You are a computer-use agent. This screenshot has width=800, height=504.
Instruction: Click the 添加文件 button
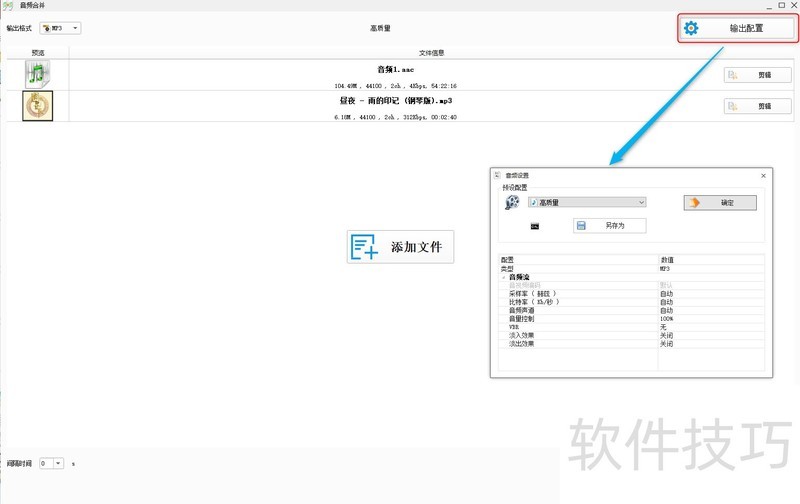pyautogui.click(x=401, y=247)
